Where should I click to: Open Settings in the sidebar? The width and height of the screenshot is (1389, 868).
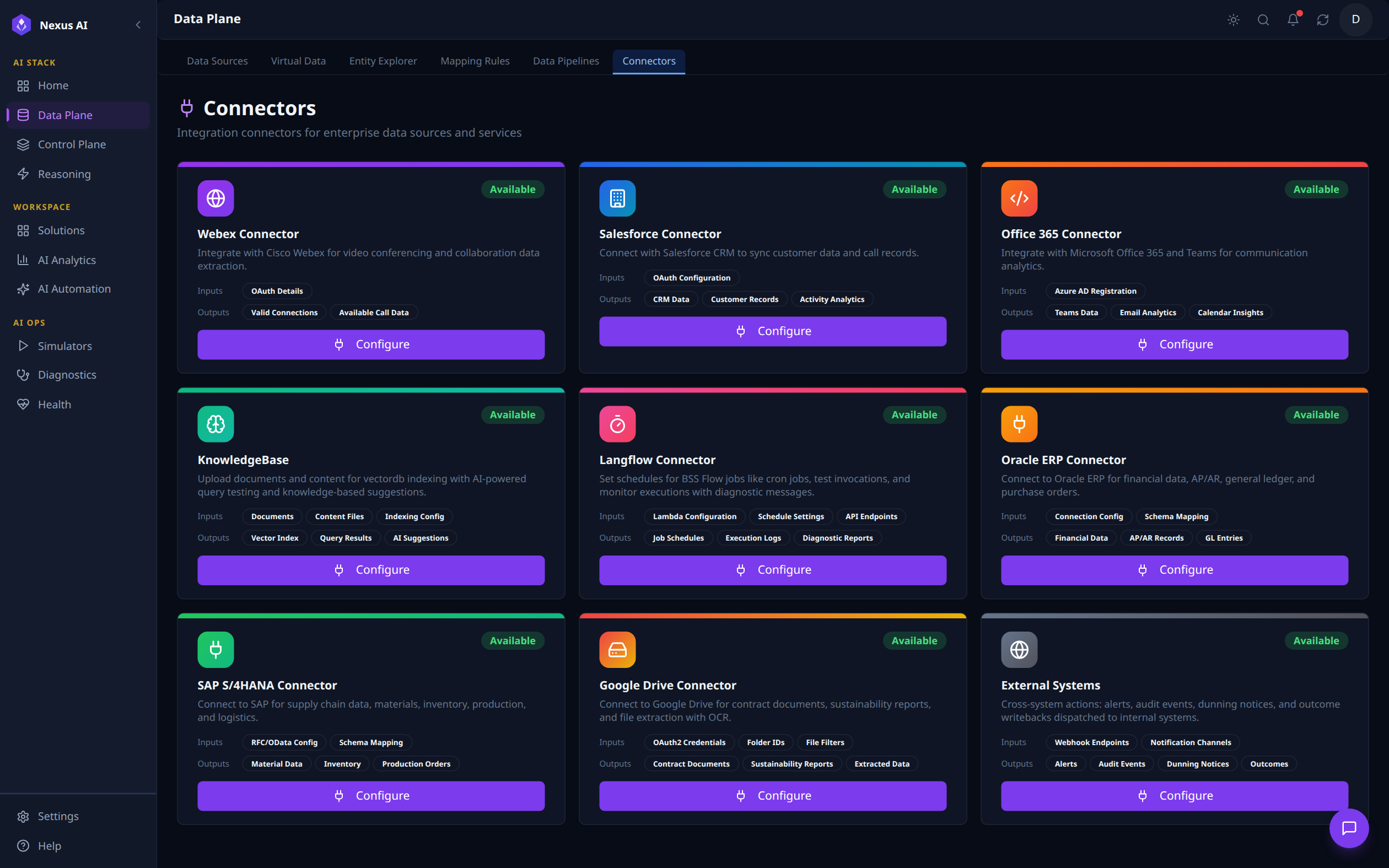[78, 816]
